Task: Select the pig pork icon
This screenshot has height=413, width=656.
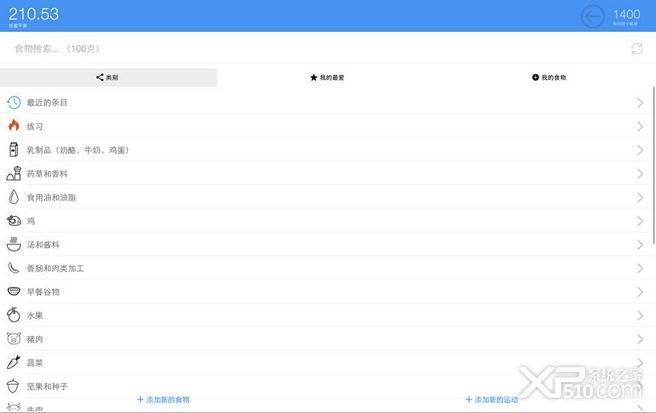Action: [x=14, y=339]
